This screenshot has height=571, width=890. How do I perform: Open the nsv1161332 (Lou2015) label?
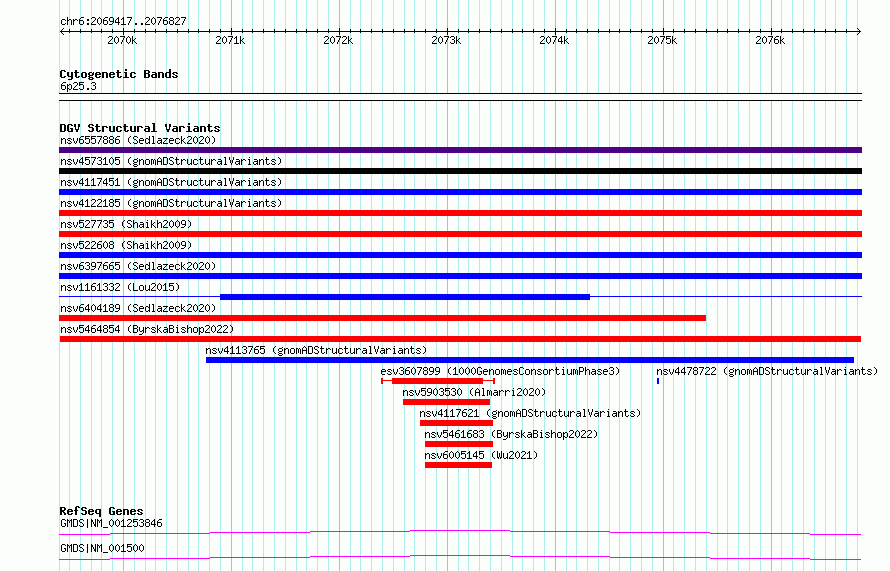coord(120,287)
